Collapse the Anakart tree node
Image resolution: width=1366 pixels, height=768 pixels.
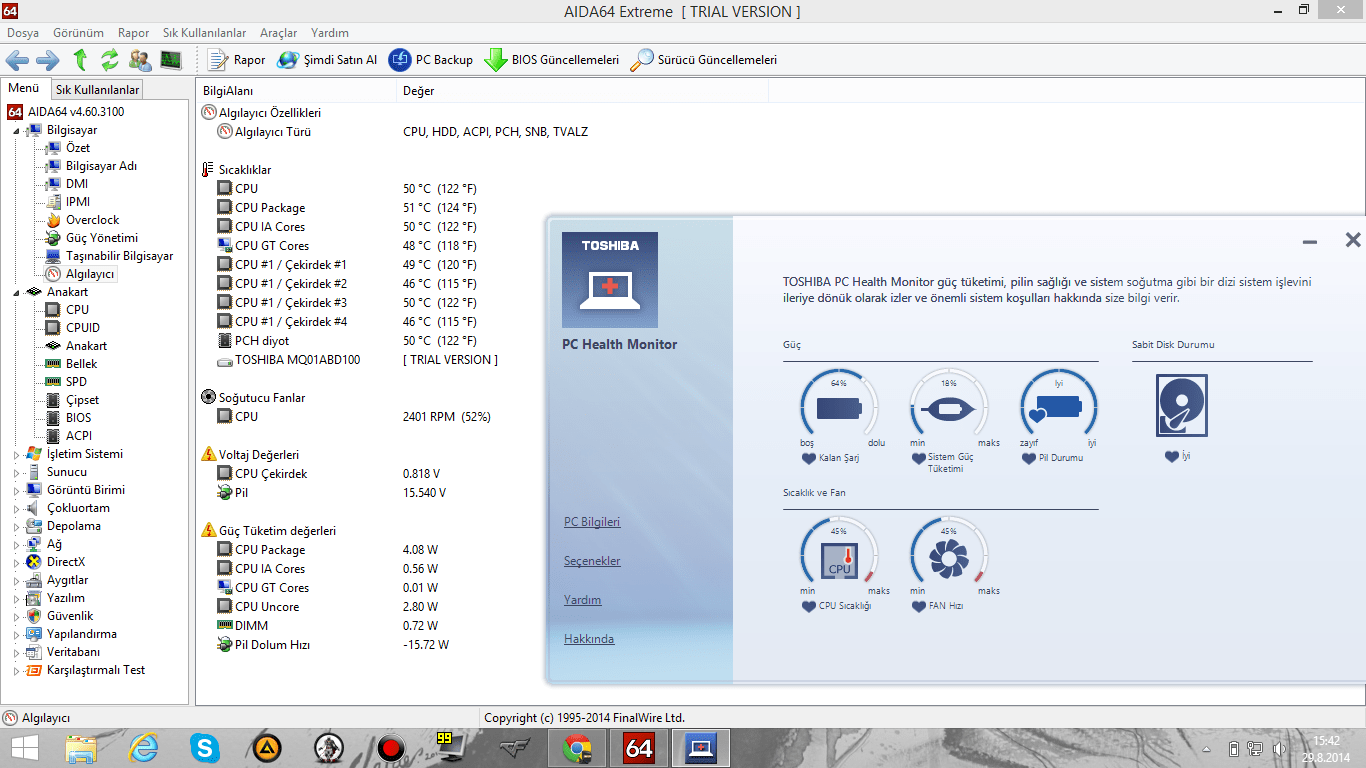click(x=16, y=292)
